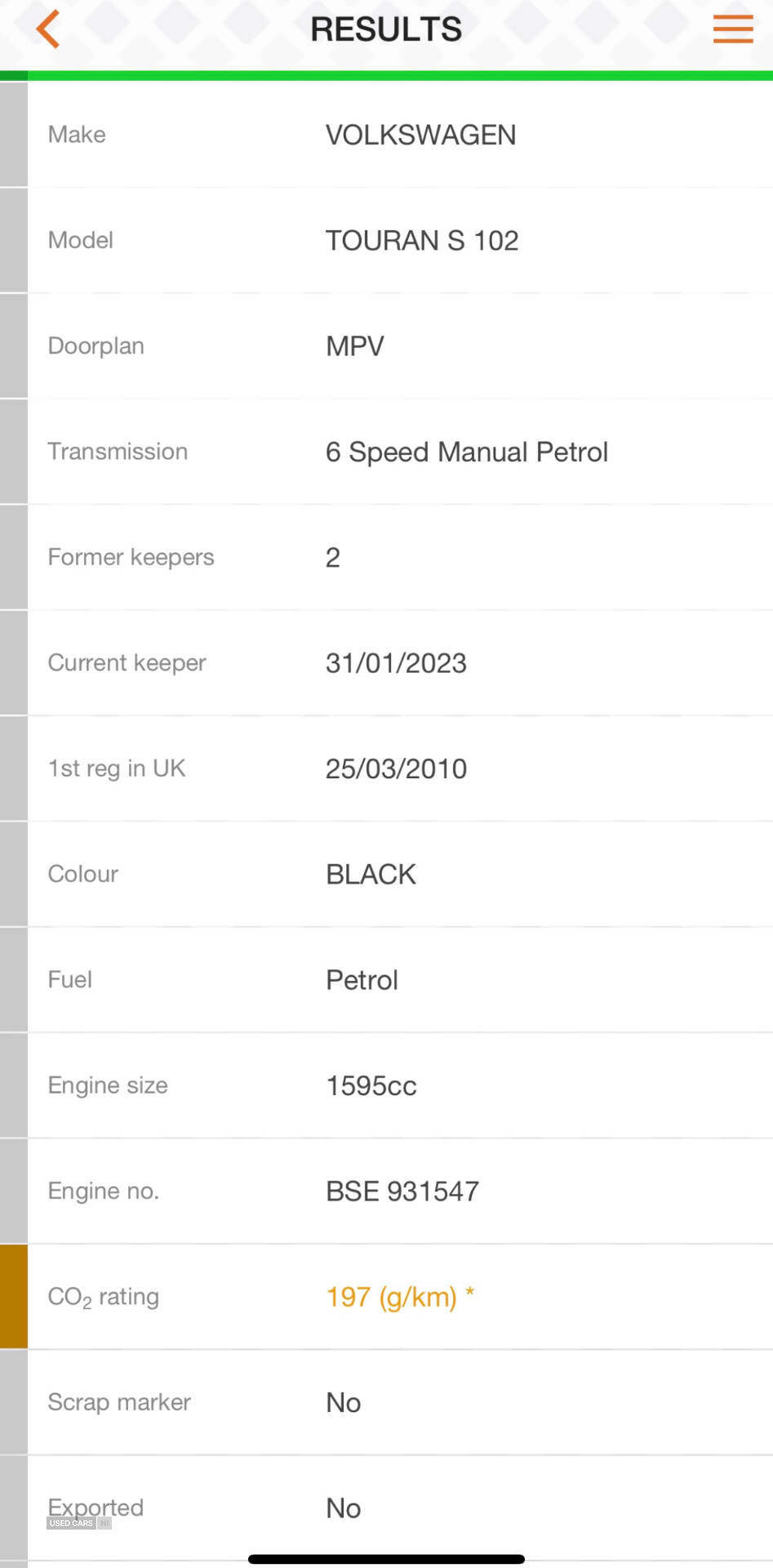
Task: Open the hamburger menu
Action: point(732,29)
